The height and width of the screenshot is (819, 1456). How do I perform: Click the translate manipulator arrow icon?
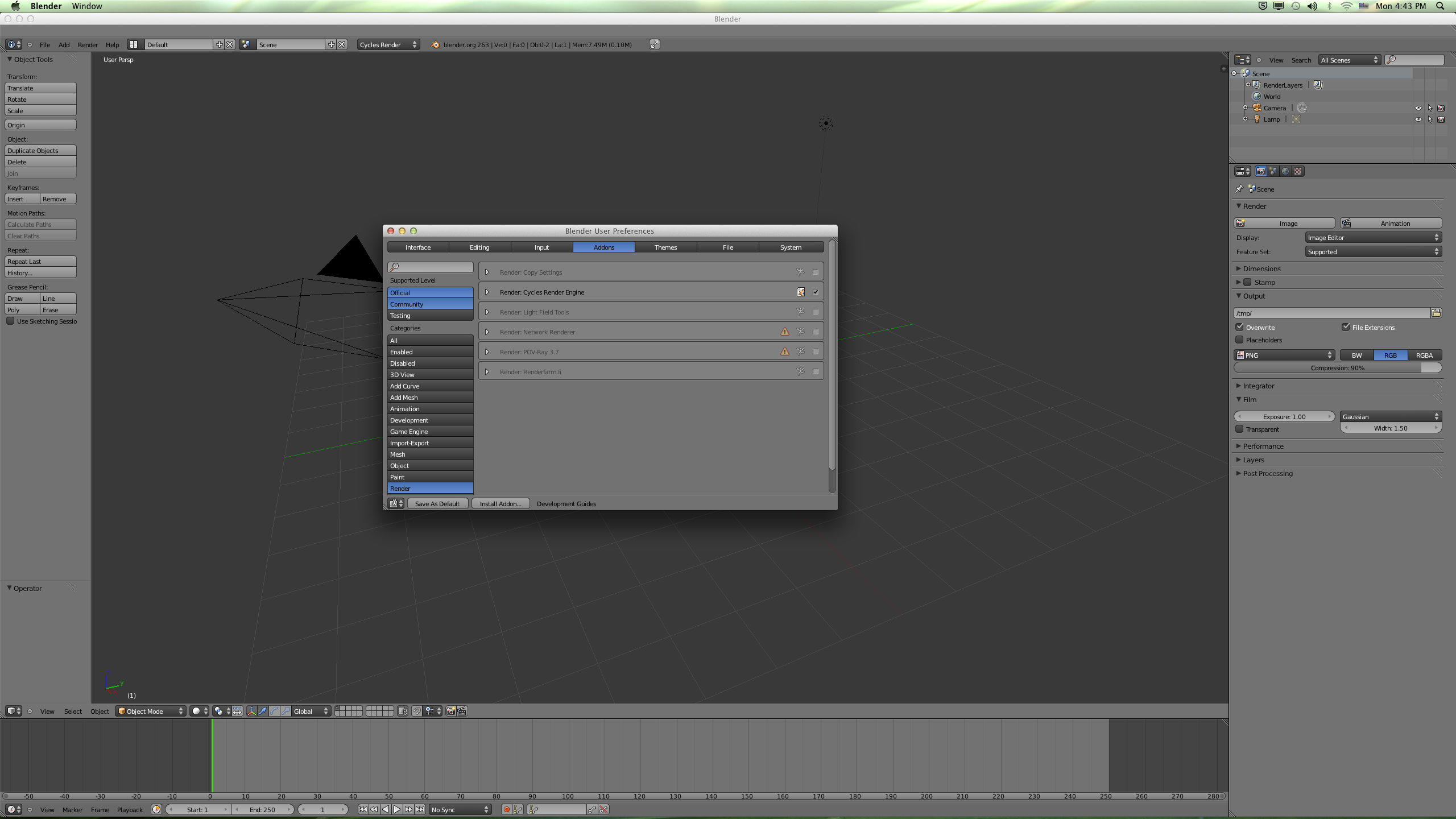(x=263, y=711)
